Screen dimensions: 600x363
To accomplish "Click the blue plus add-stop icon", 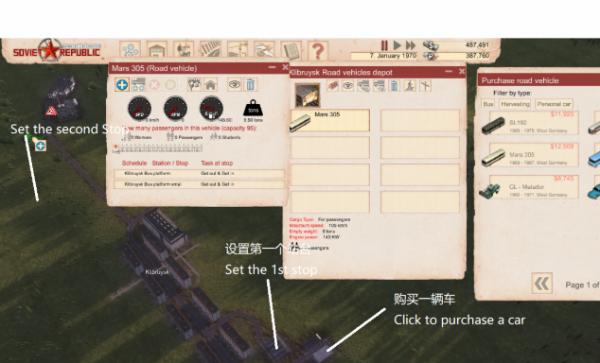I will point(122,85).
